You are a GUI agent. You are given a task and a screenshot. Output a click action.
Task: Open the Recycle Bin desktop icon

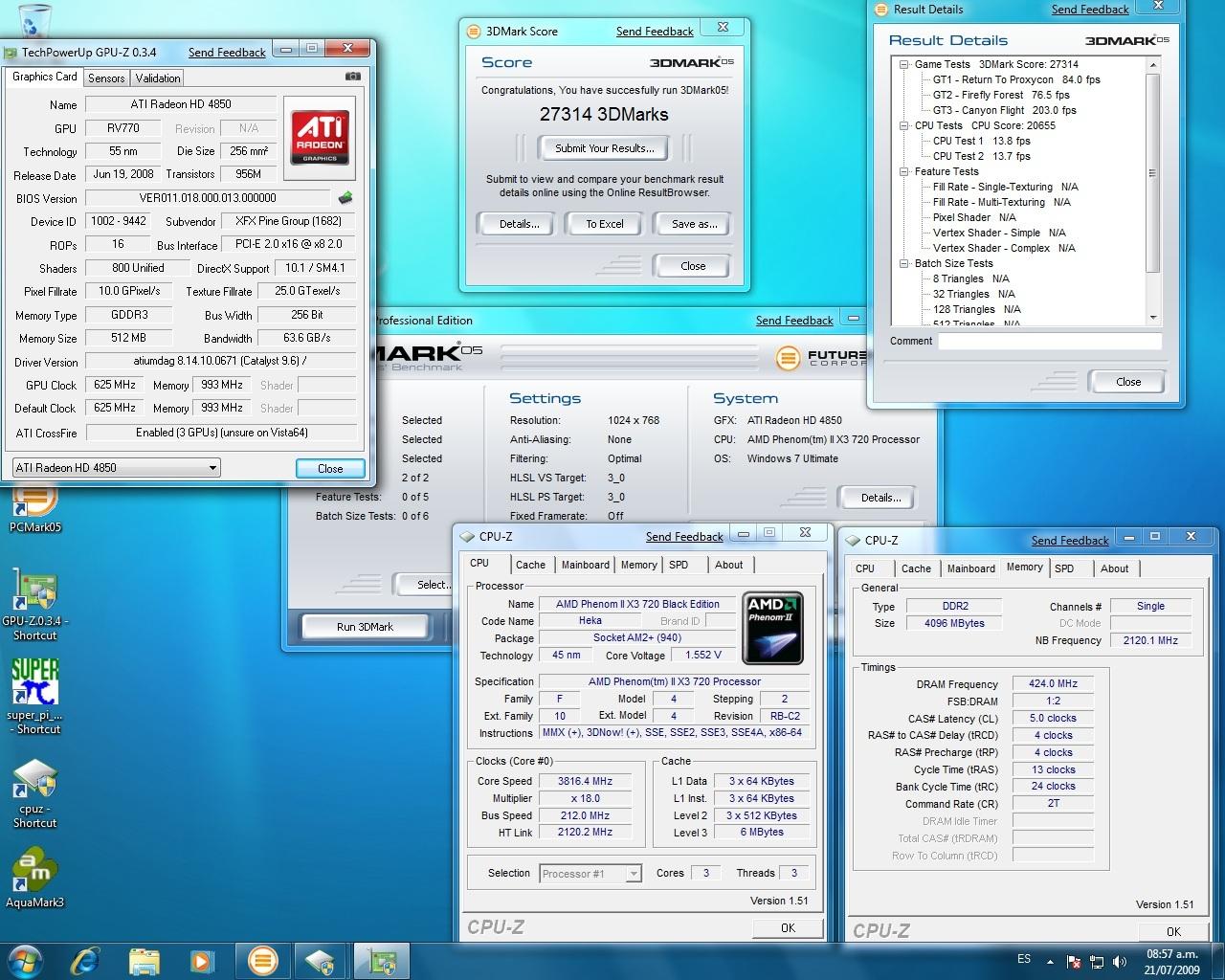tap(33, 19)
